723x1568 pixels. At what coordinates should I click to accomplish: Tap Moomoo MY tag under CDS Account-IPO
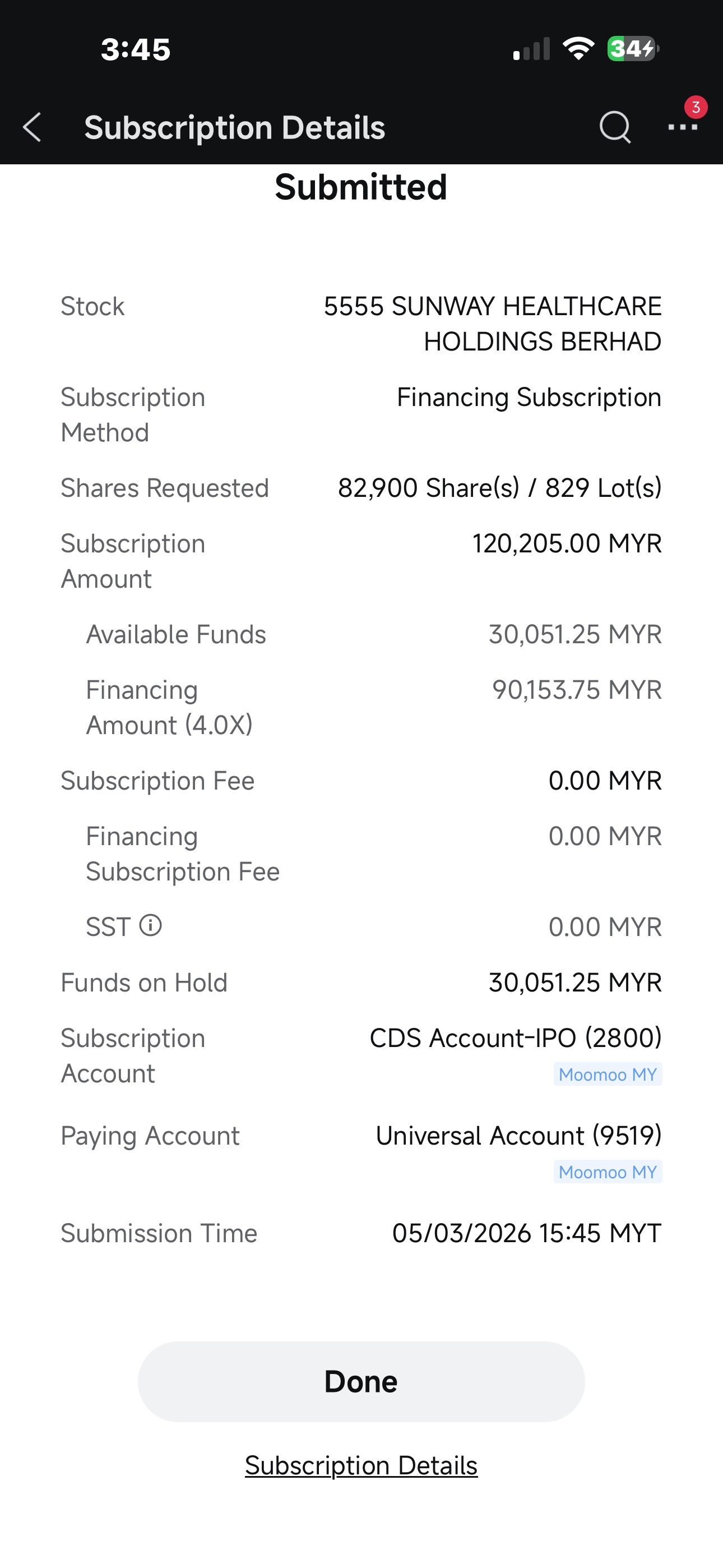[x=608, y=1074]
